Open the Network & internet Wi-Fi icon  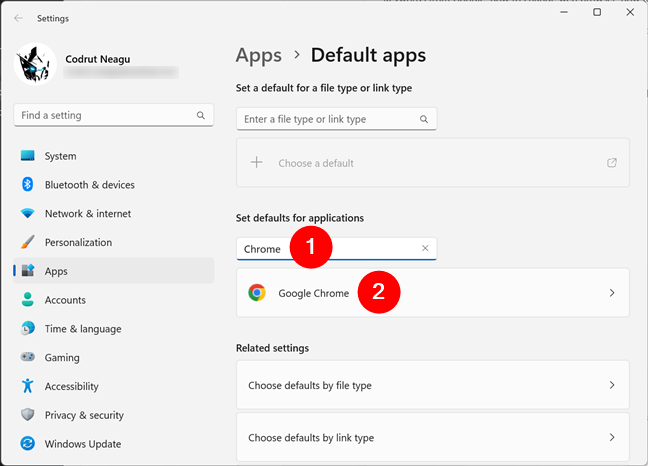27,214
